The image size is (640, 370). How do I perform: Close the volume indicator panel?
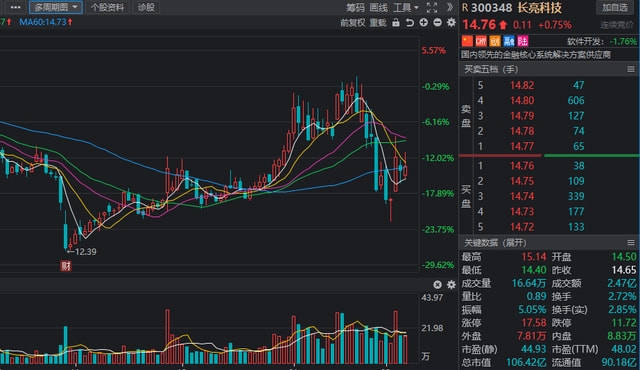coord(437,284)
